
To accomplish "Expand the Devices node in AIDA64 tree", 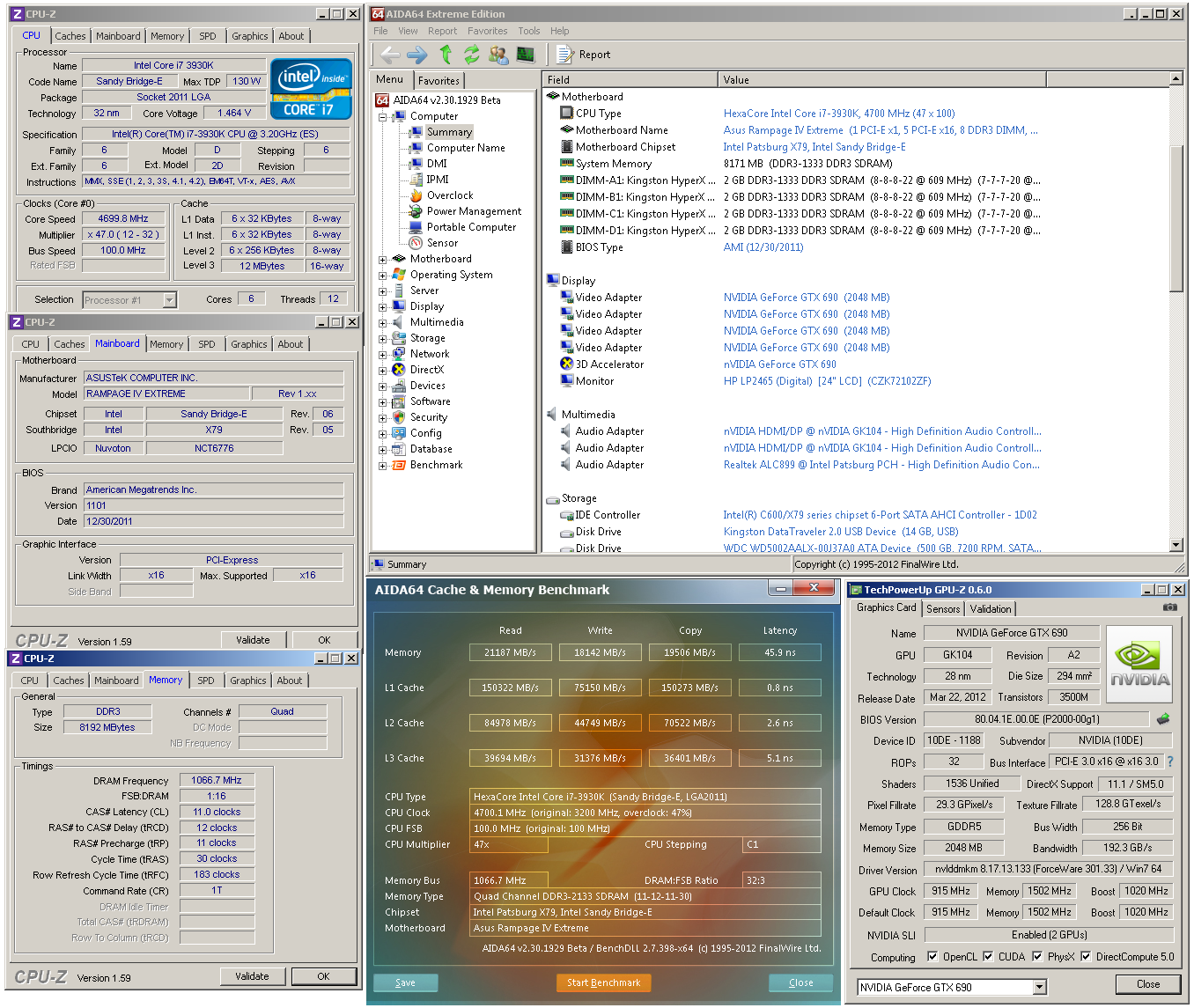I will 383,386.
